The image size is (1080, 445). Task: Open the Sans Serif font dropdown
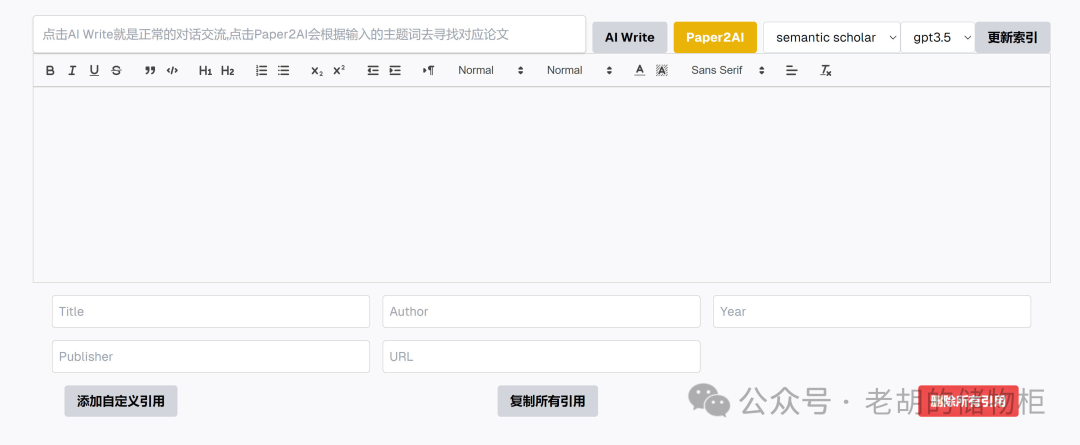coord(727,70)
